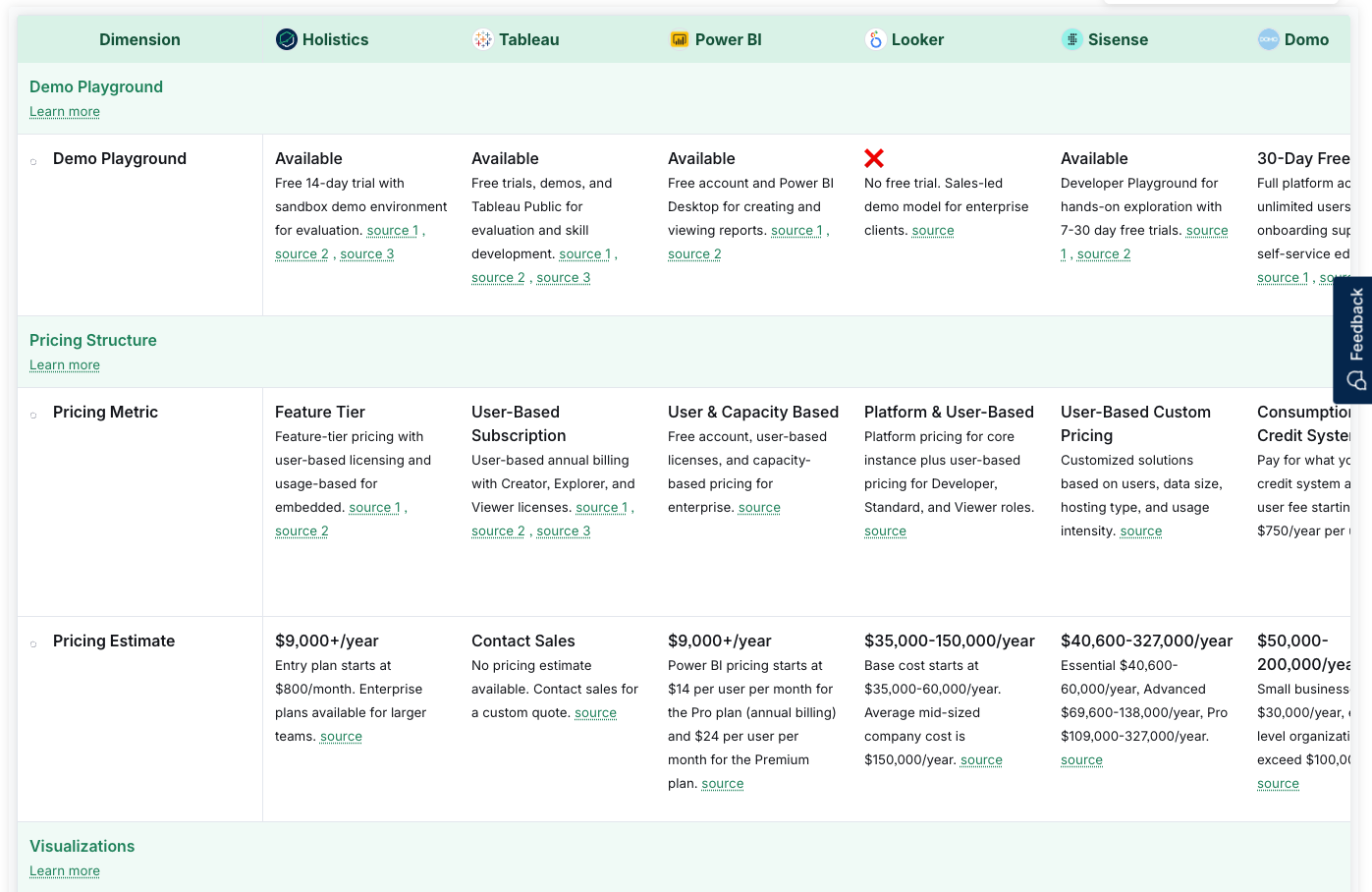Click the Tableau logo icon
Screen dimensions: 1372x892
pyautogui.click(x=483, y=39)
